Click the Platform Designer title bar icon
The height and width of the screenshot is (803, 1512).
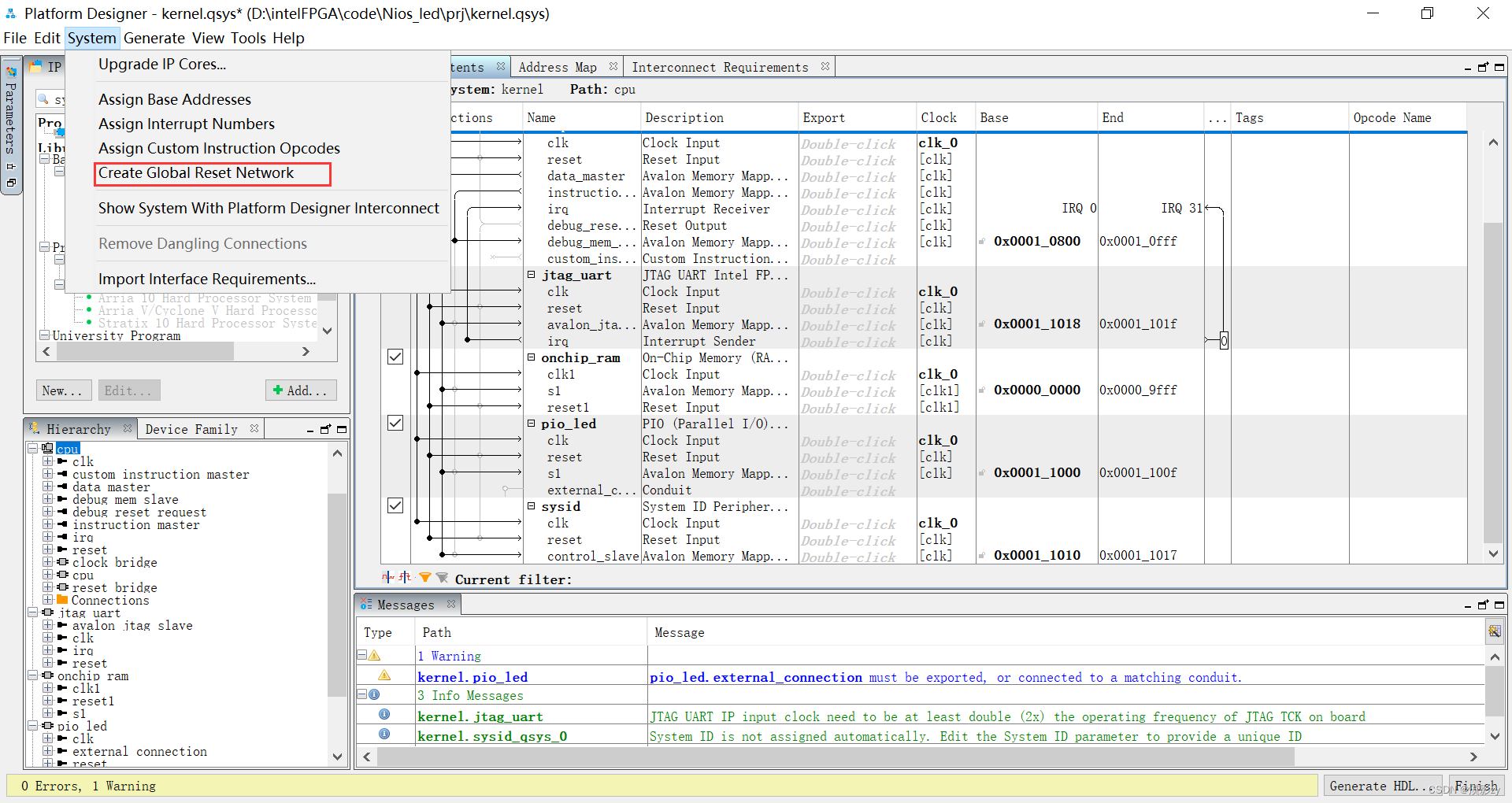11,13
